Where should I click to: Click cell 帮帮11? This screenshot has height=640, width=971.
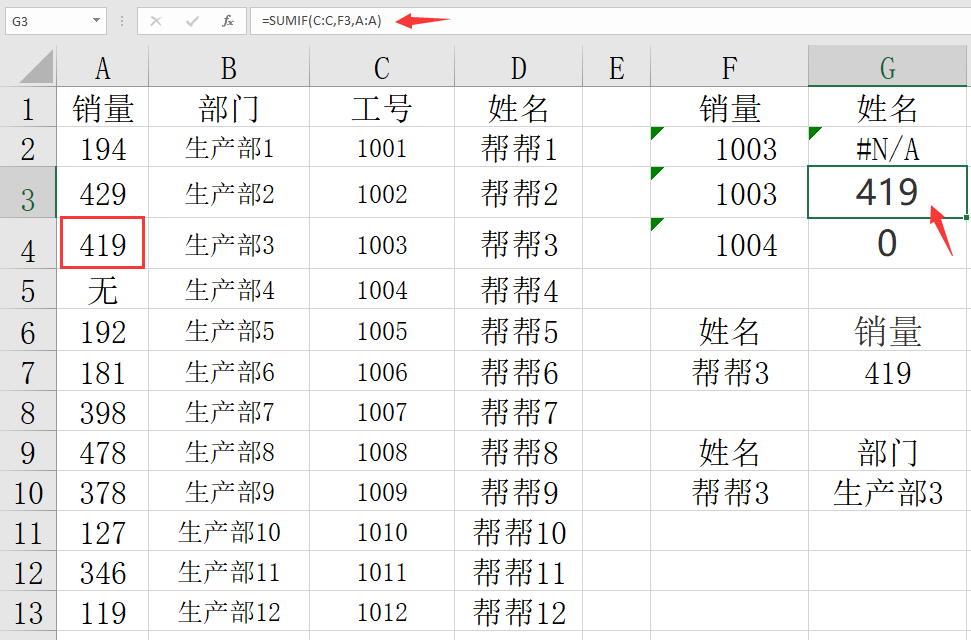pos(519,571)
